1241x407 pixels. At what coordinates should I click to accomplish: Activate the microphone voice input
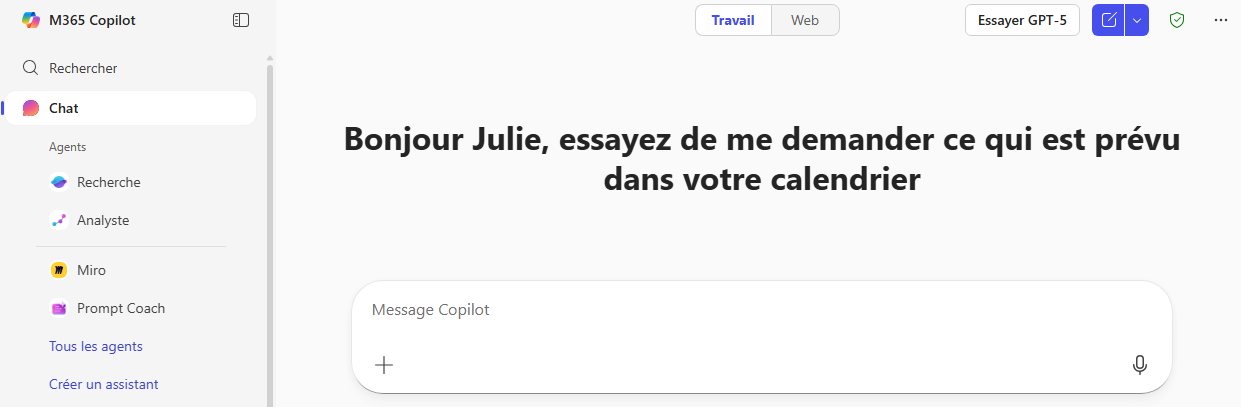[x=1139, y=365]
